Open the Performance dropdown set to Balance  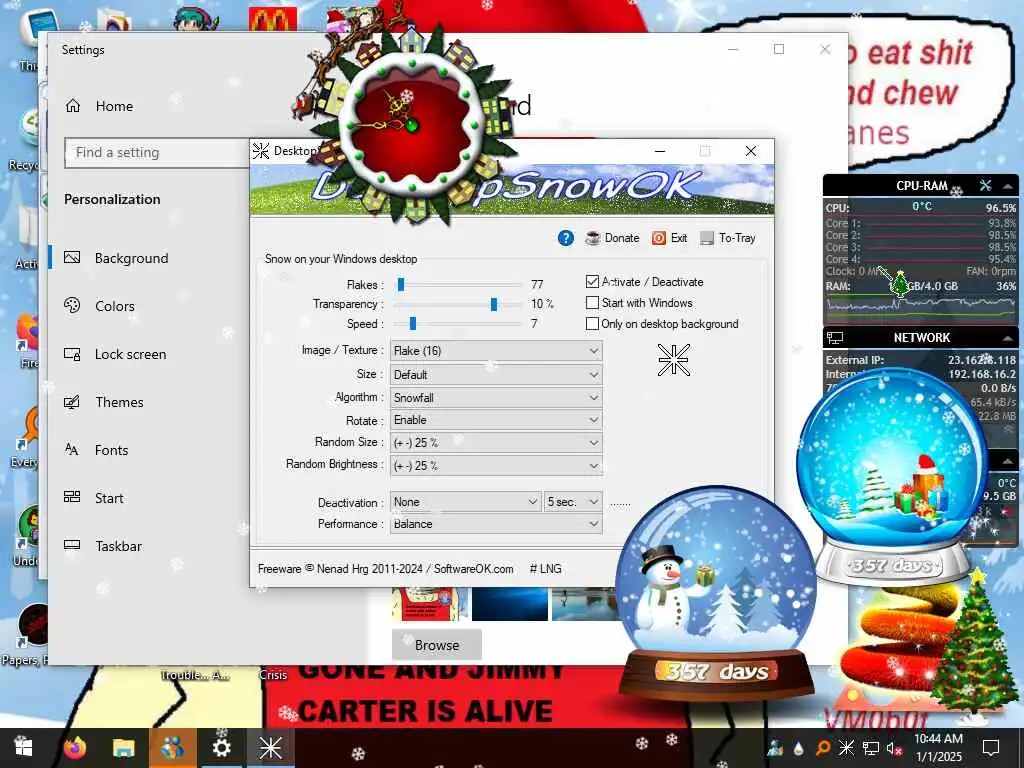pyautogui.click(x=496, y=524)
